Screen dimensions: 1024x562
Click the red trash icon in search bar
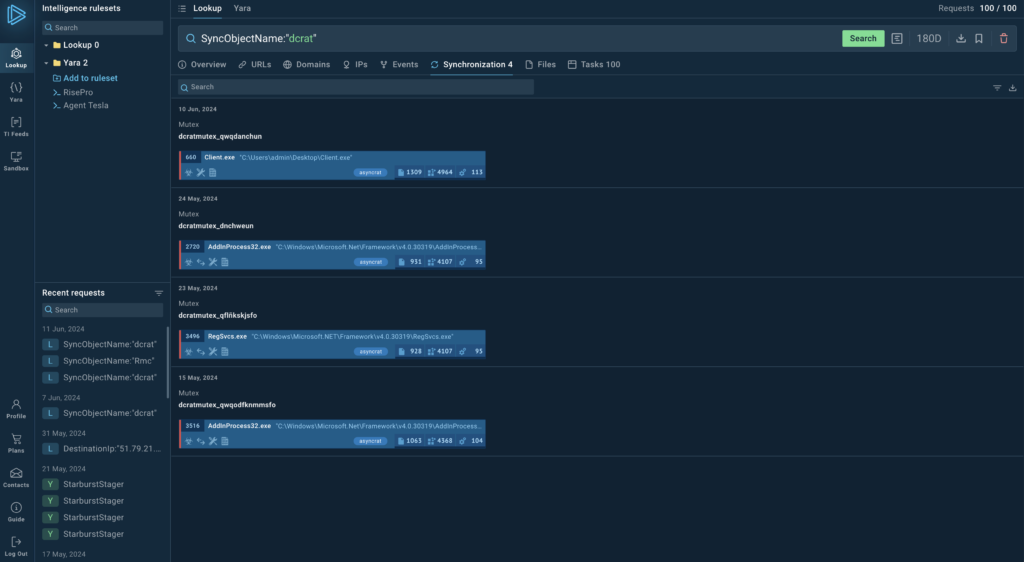tap(1004, 39)
